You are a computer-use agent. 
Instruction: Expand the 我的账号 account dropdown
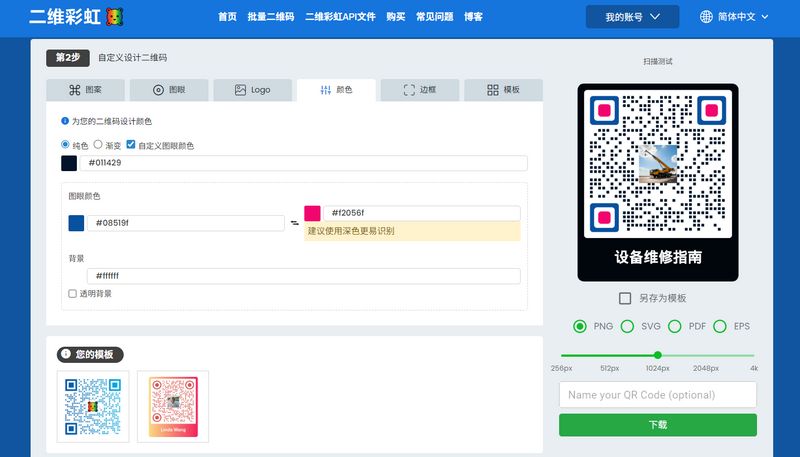point(632,17)
